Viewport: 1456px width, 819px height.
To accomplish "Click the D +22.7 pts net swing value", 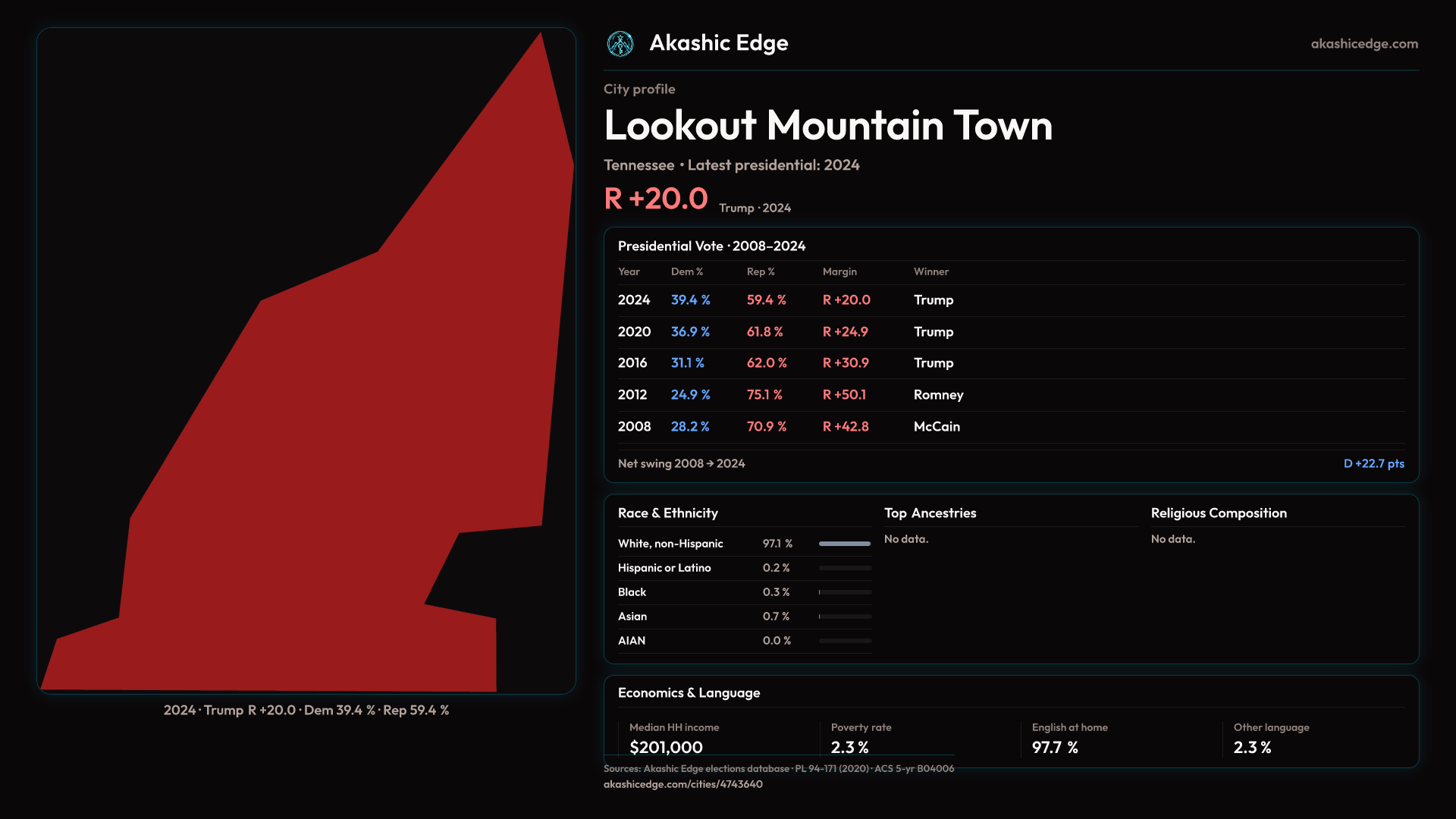I will (1373, 463).
